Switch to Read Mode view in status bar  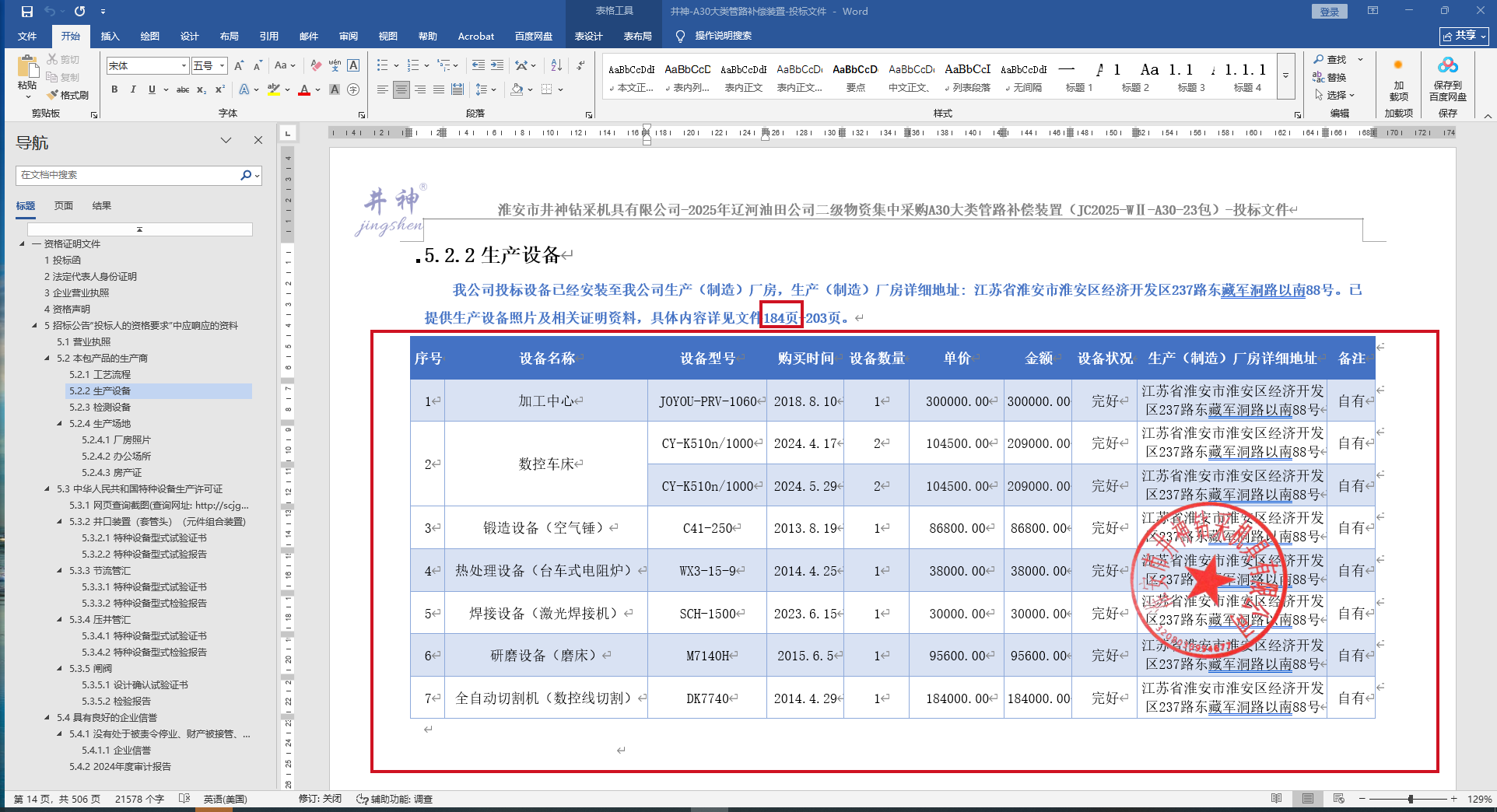[1276, 799]
